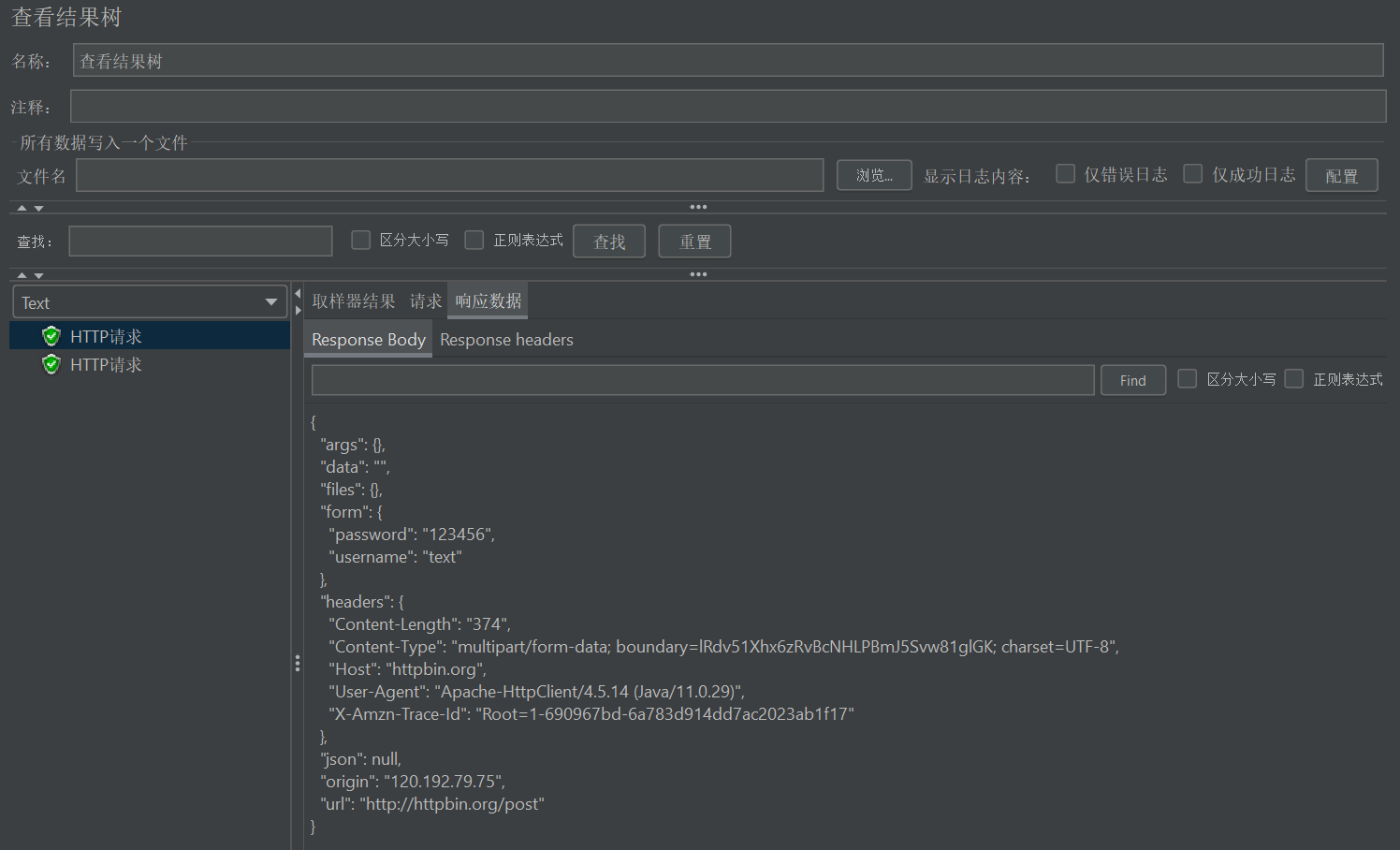Screen dimensions: 1400x850
Task: Switch to the 请求 tab
Action: (x=426, y=300)
